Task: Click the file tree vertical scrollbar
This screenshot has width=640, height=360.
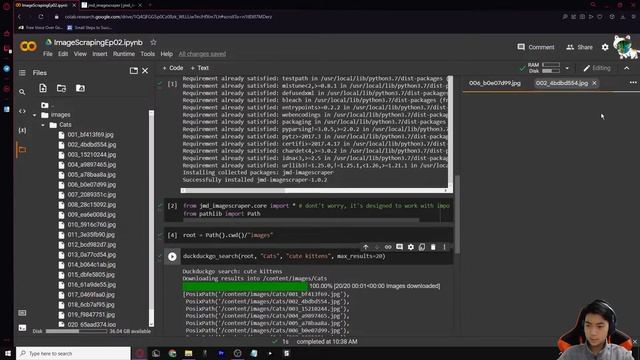Action: tap(151, 218)
